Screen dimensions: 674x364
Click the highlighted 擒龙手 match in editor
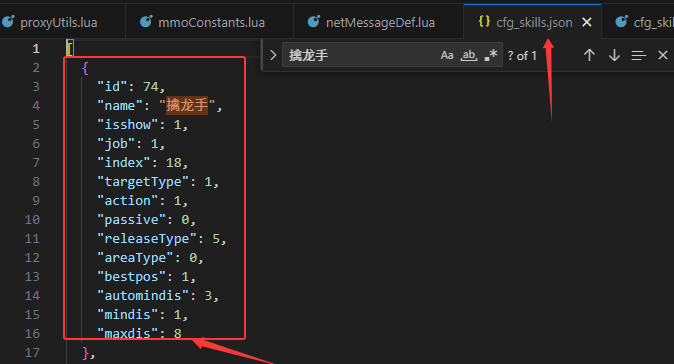(x=187, y=105)
